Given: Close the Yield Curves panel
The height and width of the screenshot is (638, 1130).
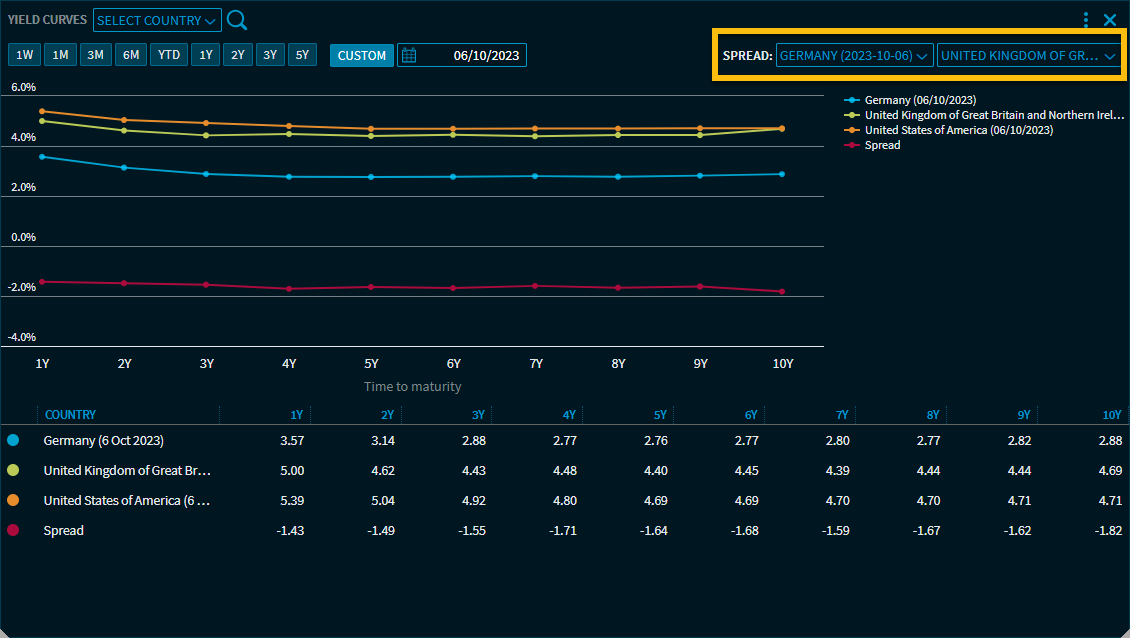Looking at the screenshot, I should tap(1110, 20).
